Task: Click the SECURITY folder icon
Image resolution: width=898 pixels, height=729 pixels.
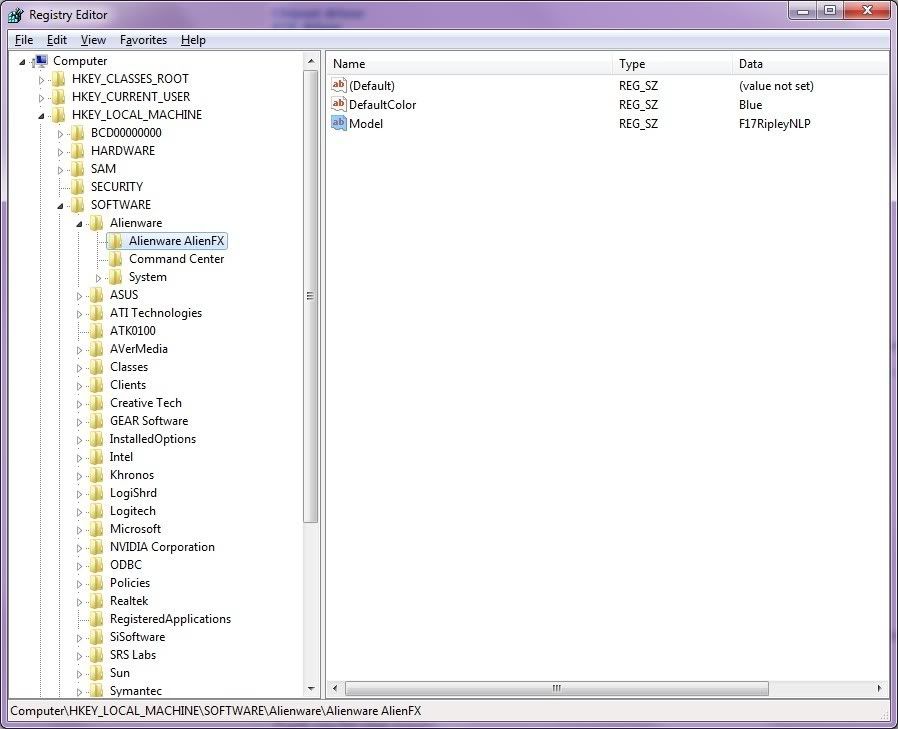Action: click(77, 187)
